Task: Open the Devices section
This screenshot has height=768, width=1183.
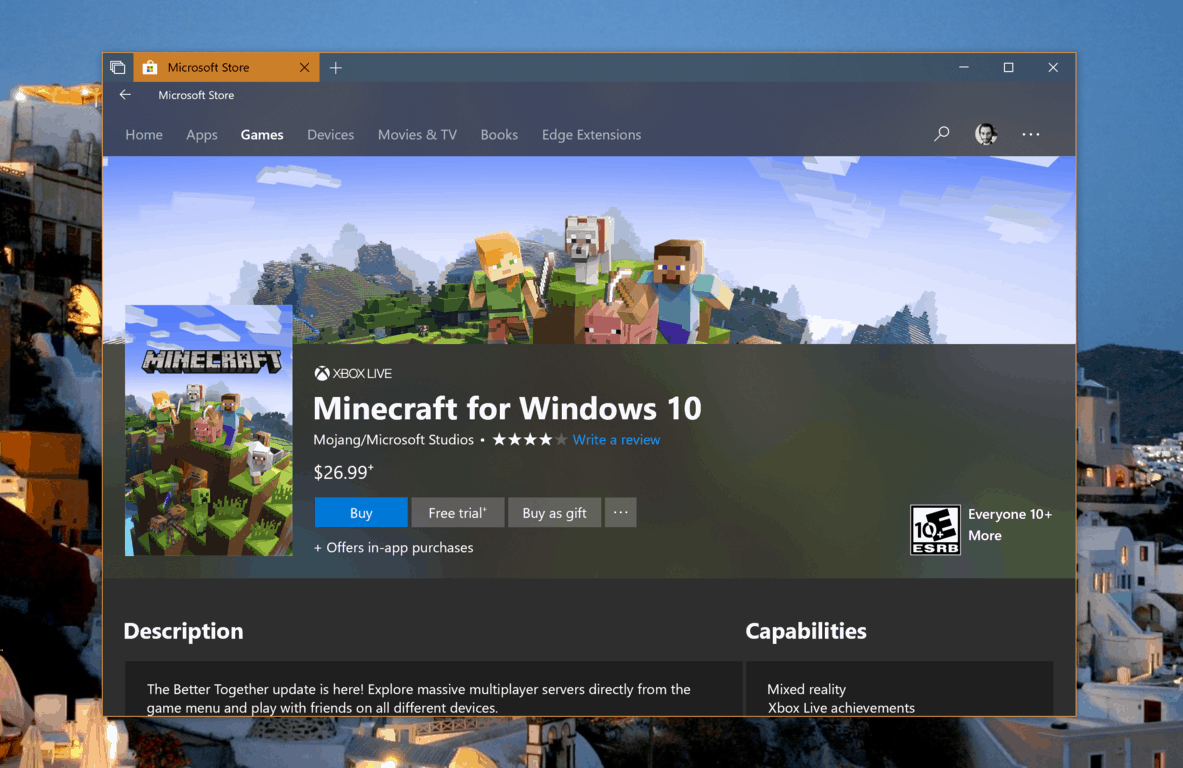Action: point(330,134)
